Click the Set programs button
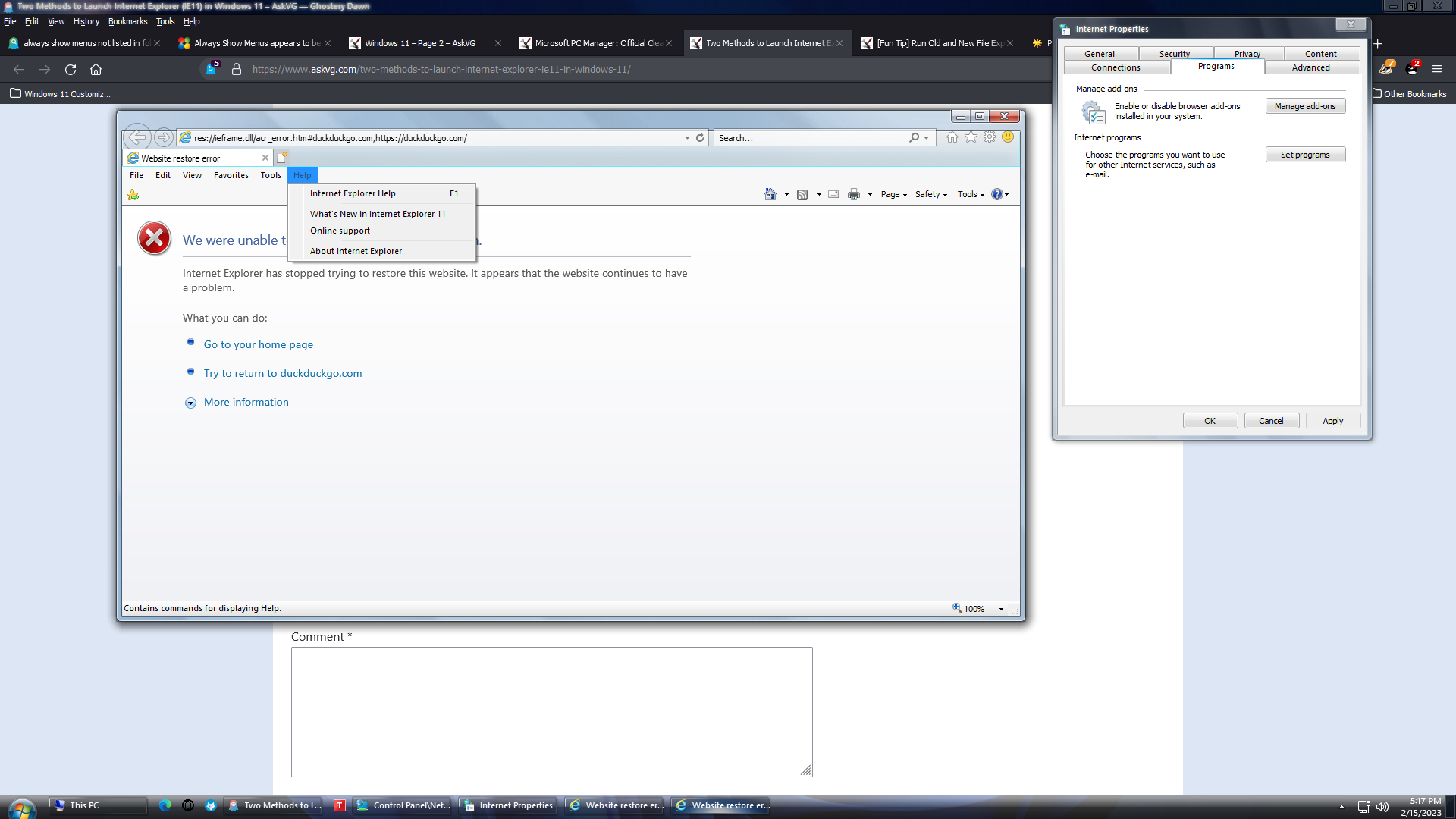Image resolution: width=1456 pixels, height=819 pixels. tap(1304, 155)
